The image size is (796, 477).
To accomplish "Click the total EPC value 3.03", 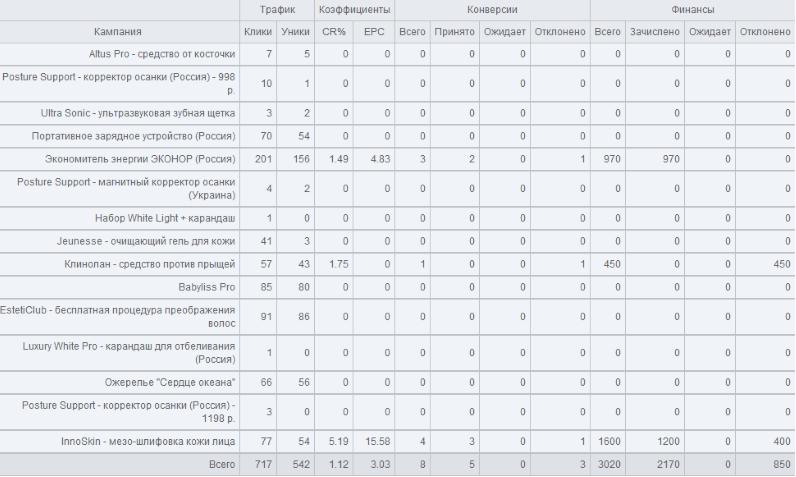I will tap(380, 464).
